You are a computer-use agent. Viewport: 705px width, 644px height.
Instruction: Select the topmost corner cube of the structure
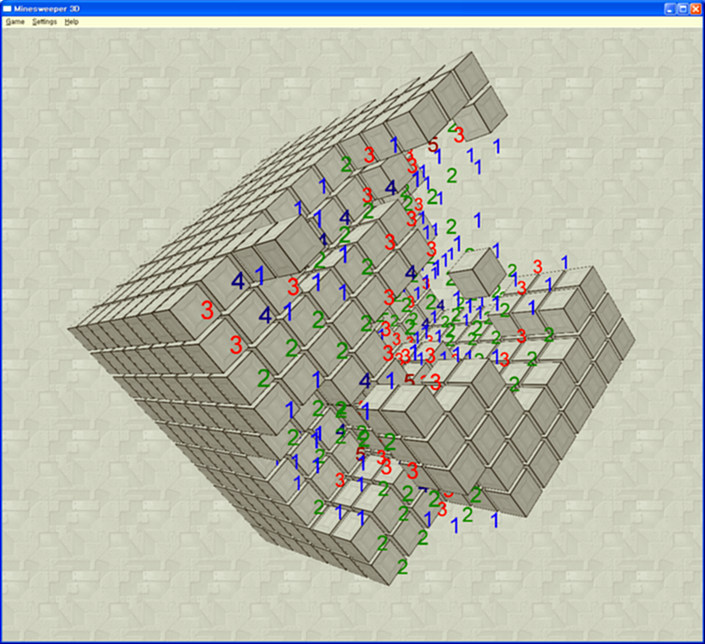coord(471,74)
